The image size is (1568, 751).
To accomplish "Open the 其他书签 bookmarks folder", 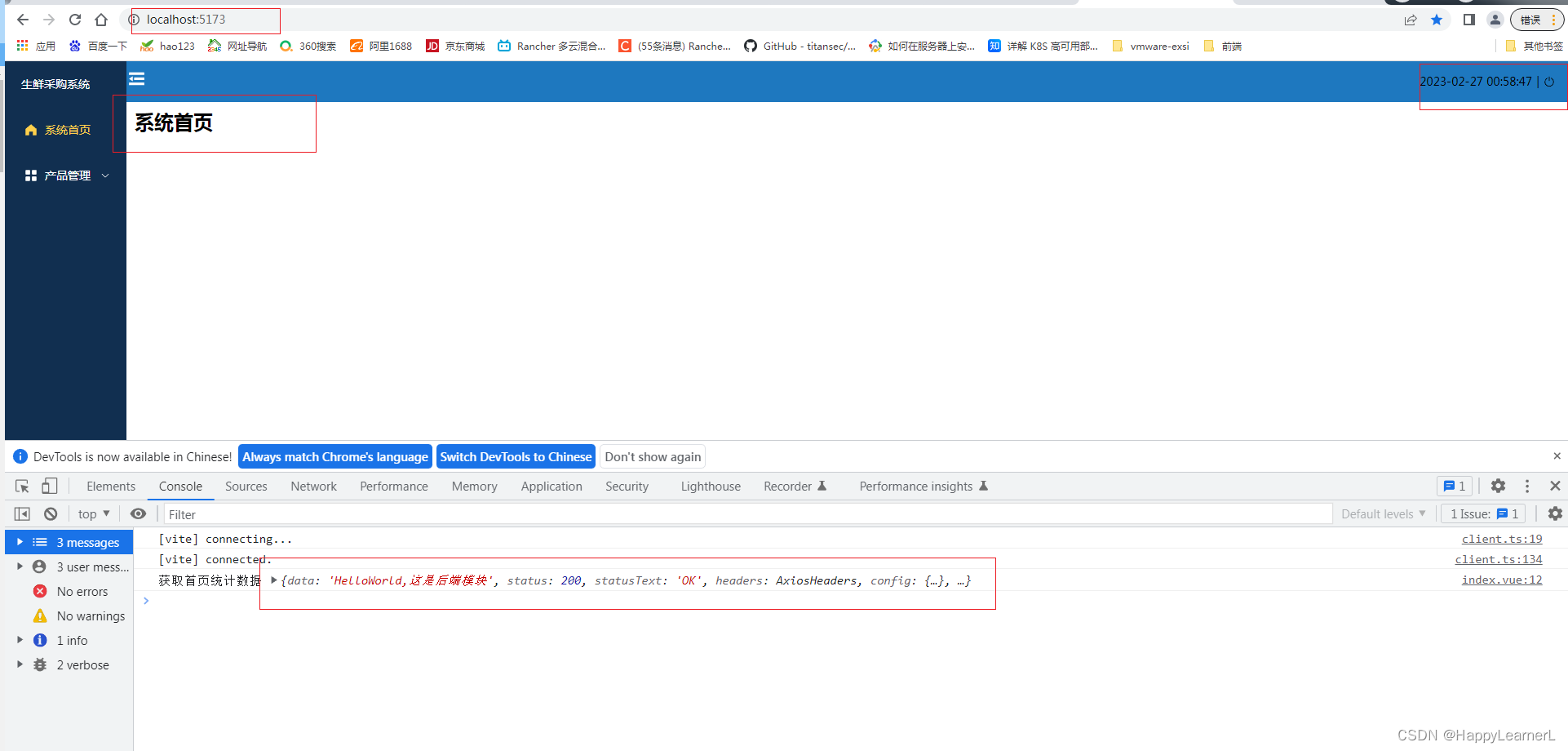I will [1534, 46].
